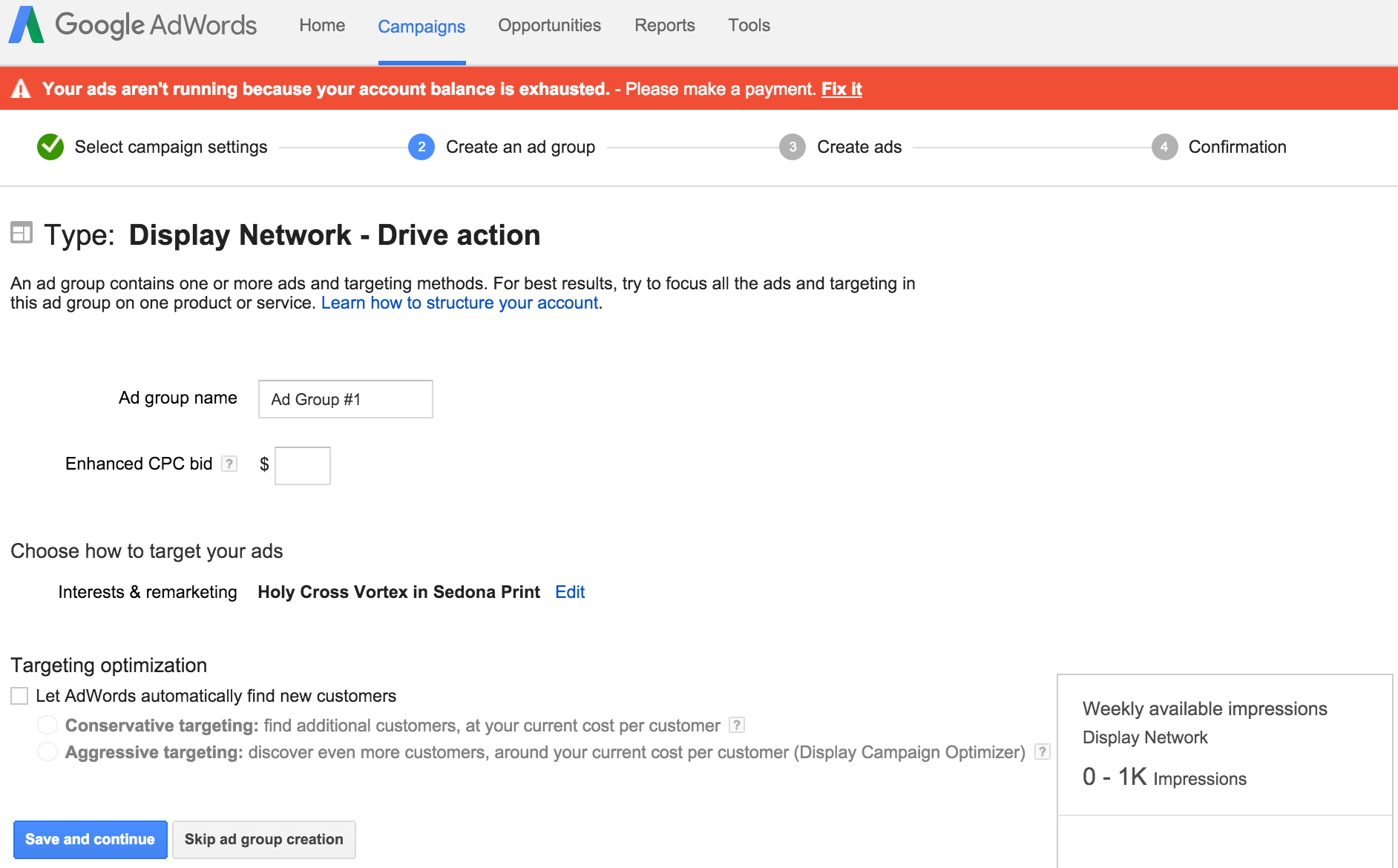Click step 4 circle for Confirmation
The image size is (1398, 868).
[x=1164, y=147]
